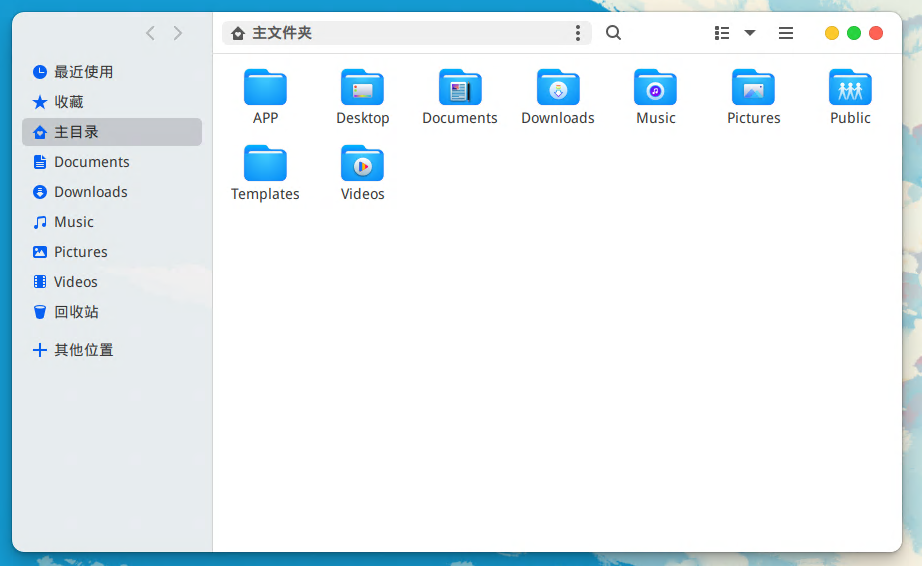Open the Pictures folder in main view
The width and height of the screenshot is (922, 566).
pos(753,97)
